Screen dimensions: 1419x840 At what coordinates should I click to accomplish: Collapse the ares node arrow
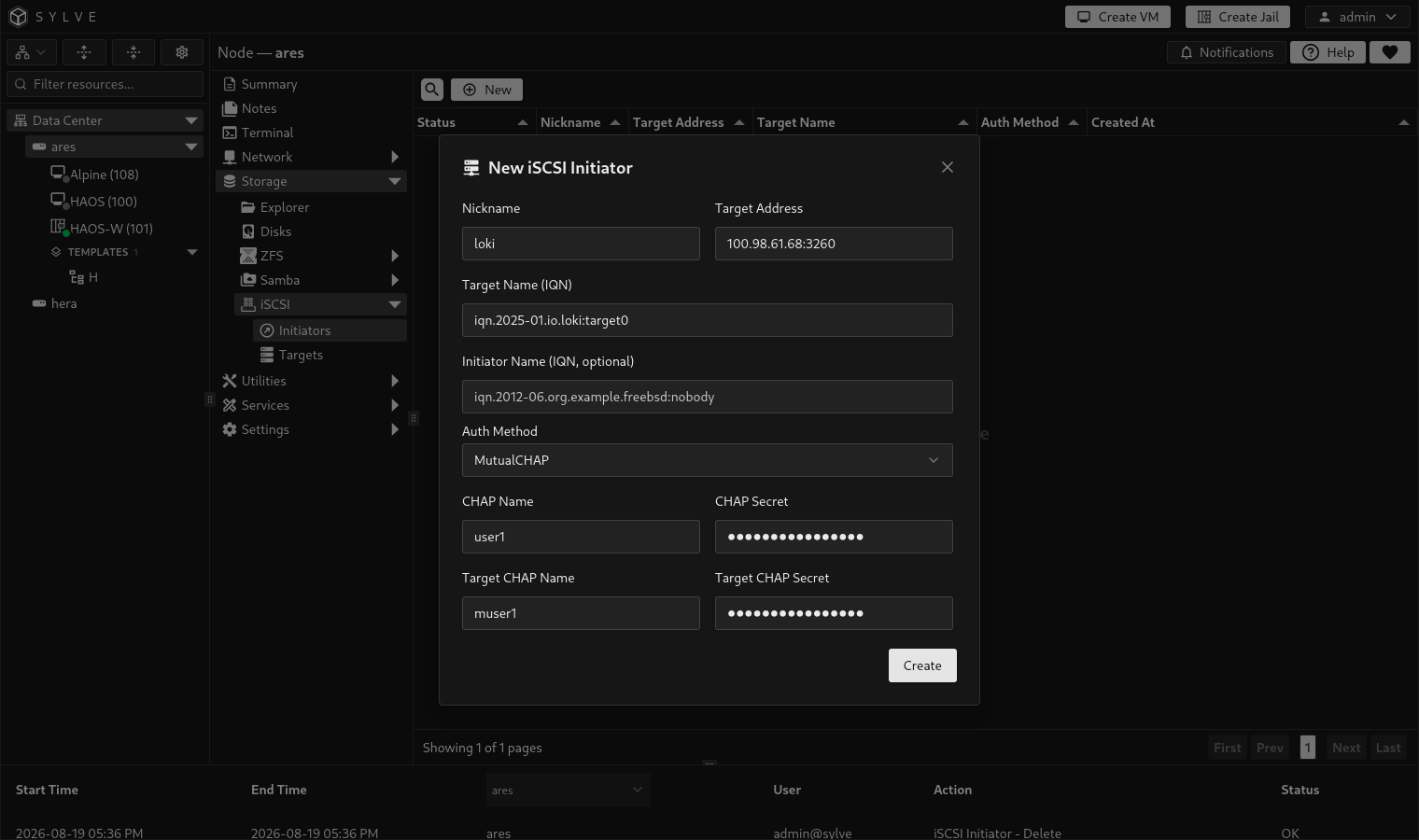pyautogui.click(x=191, y=147)
